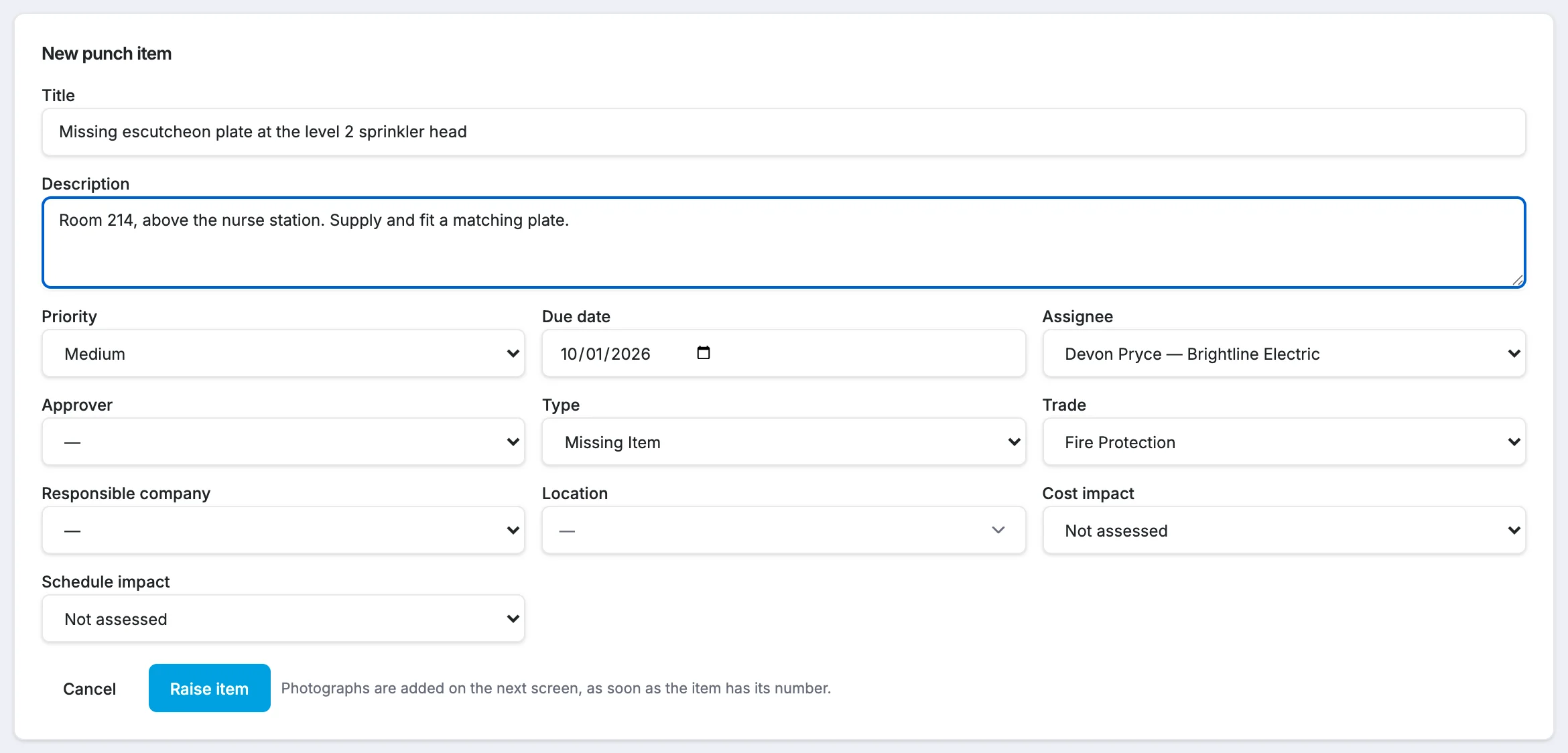Image resolution: width=1568 pixels, height=753 pixels.
Task: Click the Priority dropdown chevron arrow
Action: coord(513,354)
